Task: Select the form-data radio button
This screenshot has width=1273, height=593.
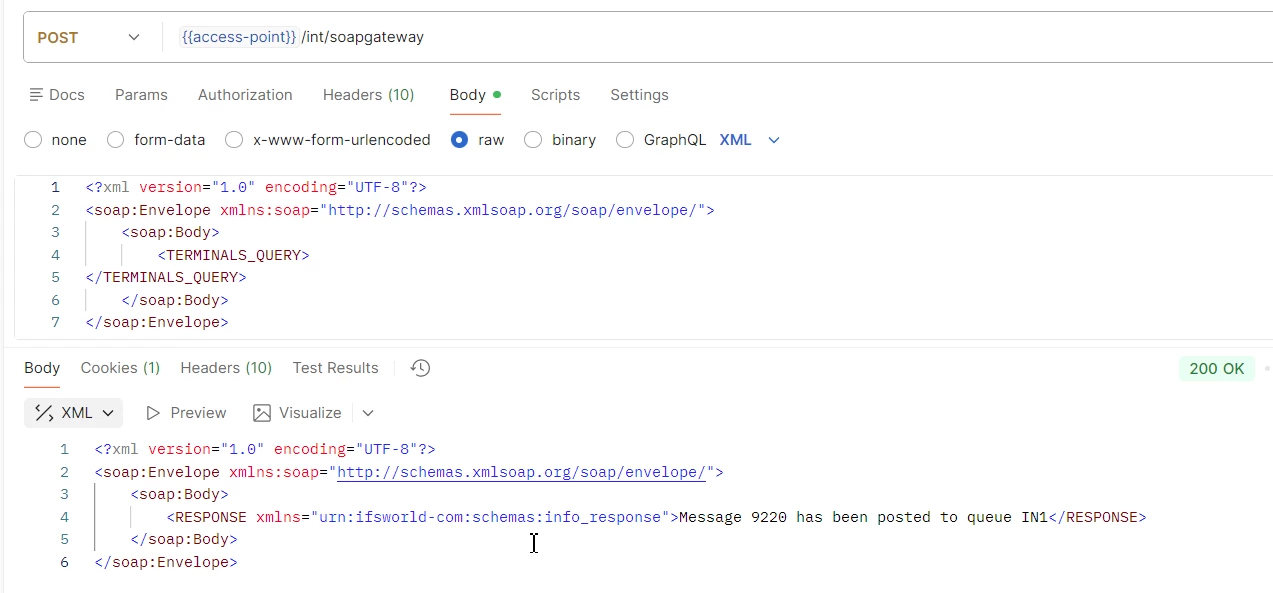Action: click(116, 140)
